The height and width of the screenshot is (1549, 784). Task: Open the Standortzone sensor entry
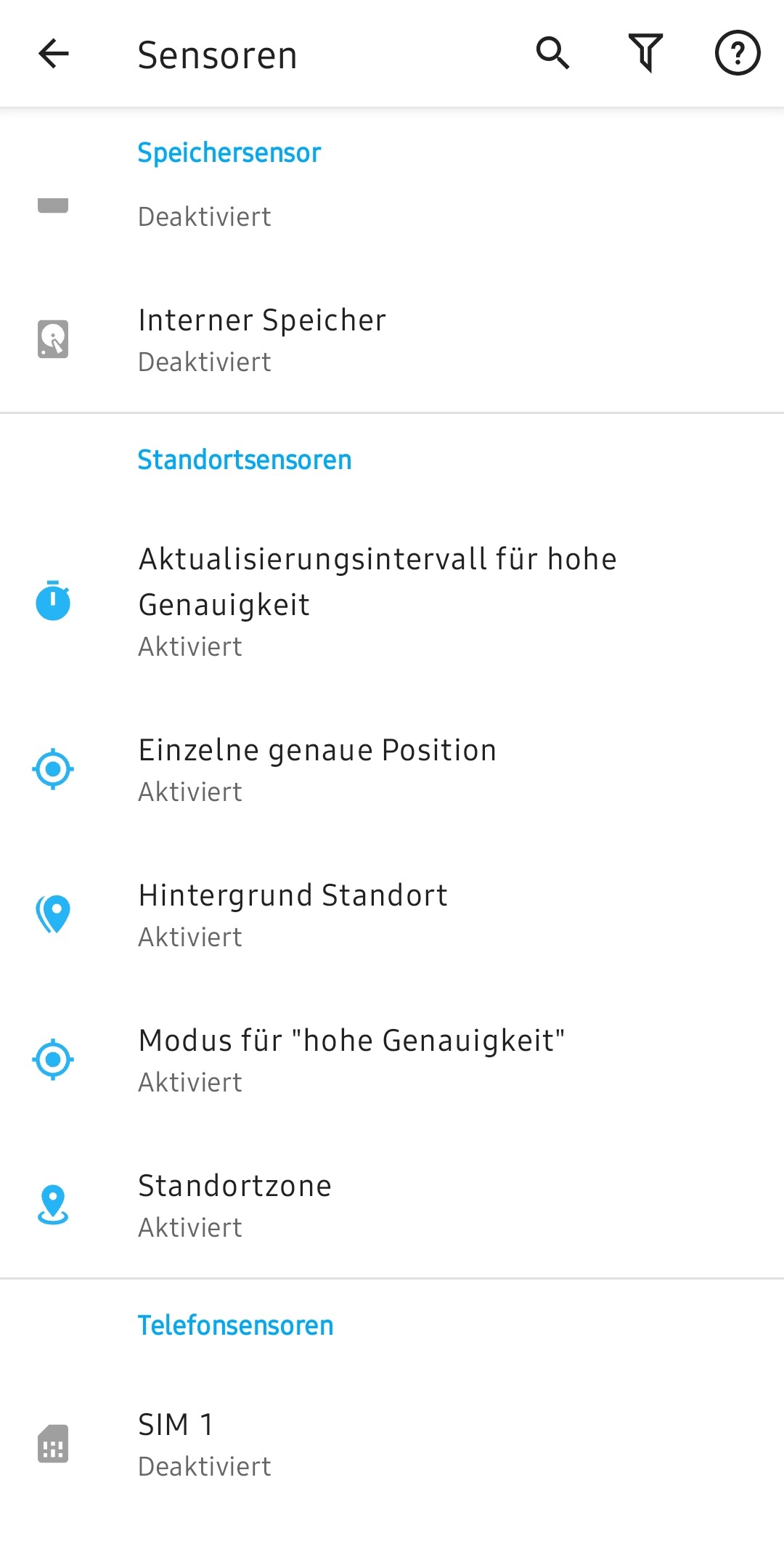click(x=392, y=1206)
